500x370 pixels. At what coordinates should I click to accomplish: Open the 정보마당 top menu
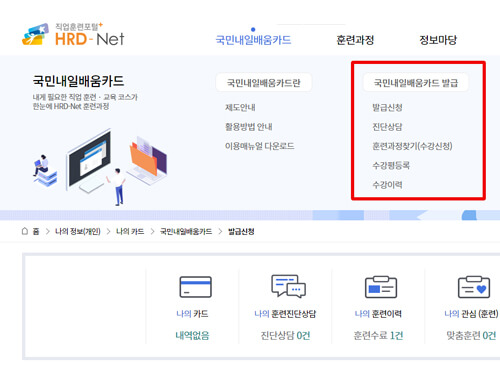coord(438,40)
